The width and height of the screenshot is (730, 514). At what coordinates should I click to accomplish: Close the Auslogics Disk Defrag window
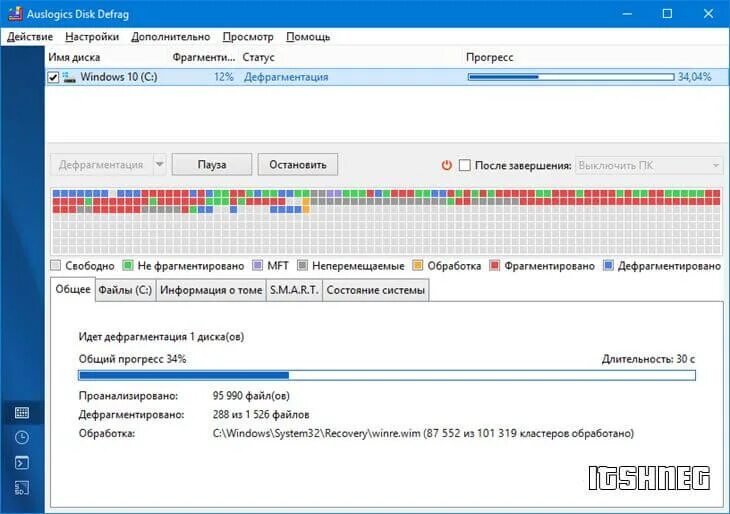pyautogui.click(x=708, y=14)
